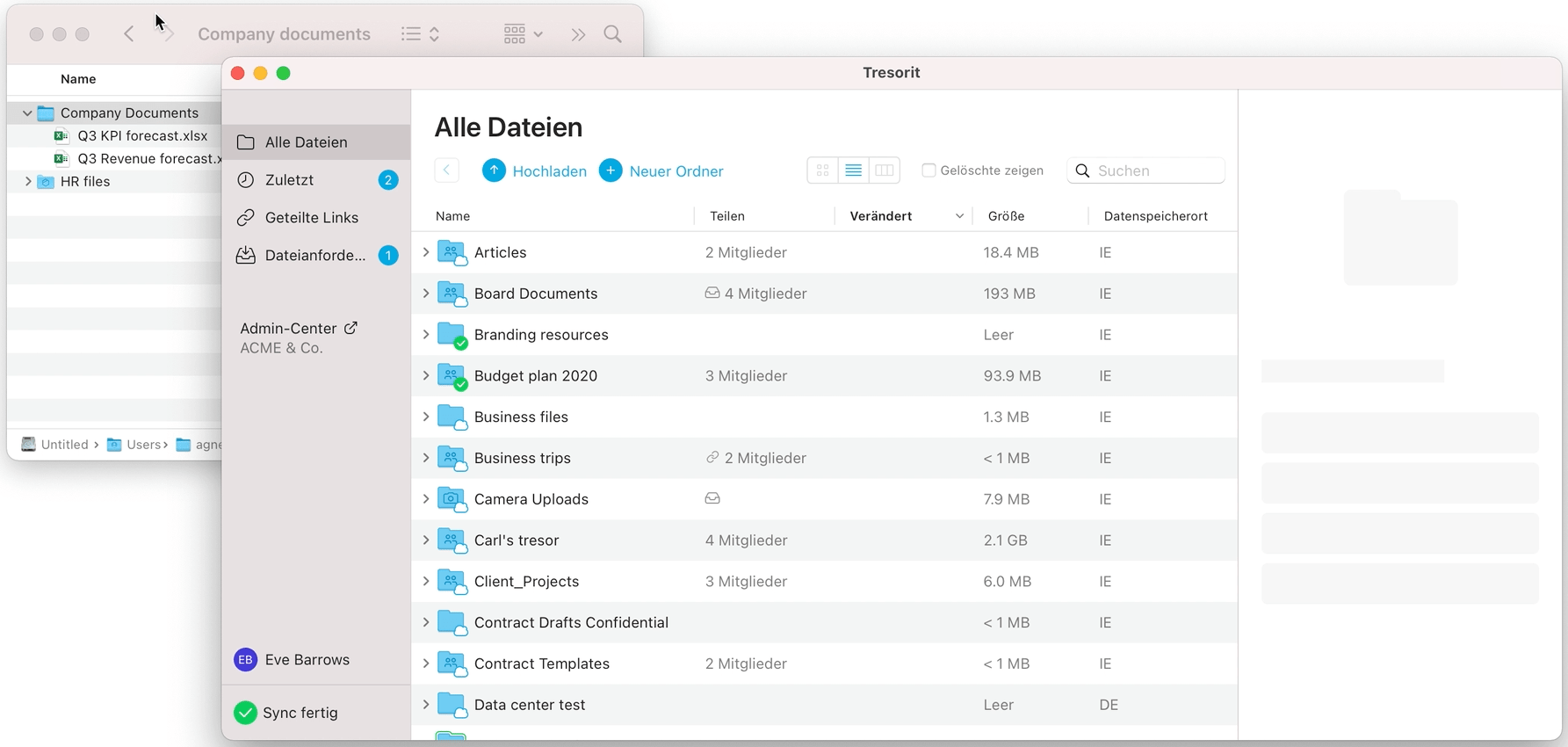Click the Business trips folder icon
Screen dimensions: 1568x747
pyautogui.click(x=452, y=459)
